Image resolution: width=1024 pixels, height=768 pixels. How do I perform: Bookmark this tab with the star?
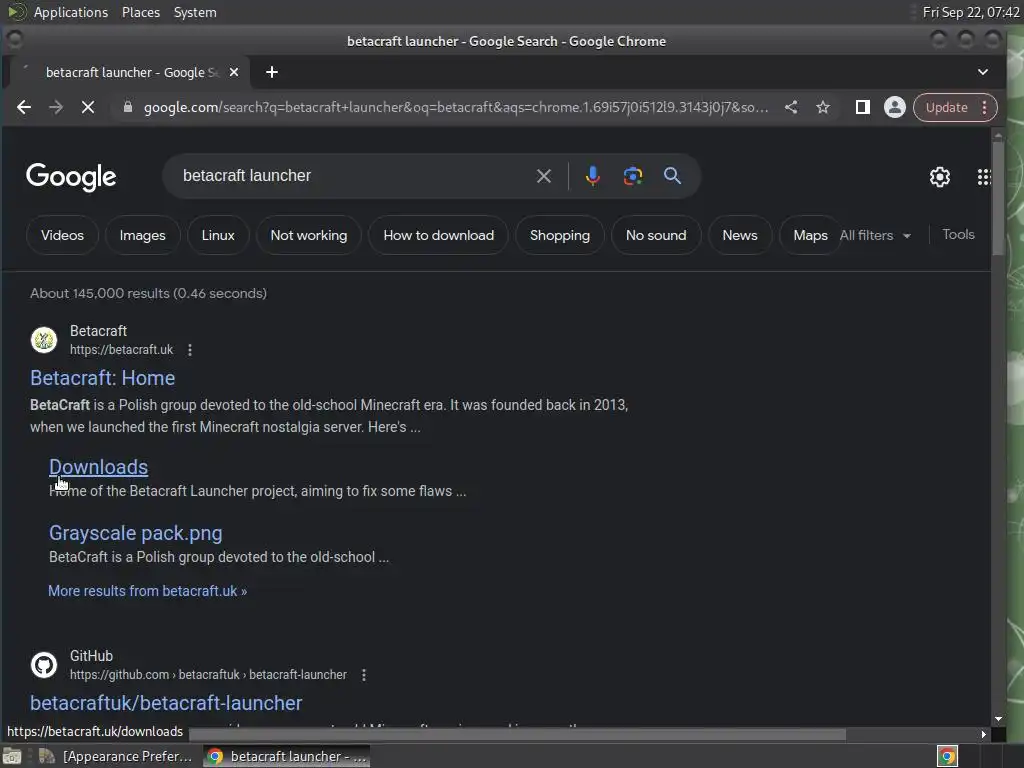click(823, 107)
